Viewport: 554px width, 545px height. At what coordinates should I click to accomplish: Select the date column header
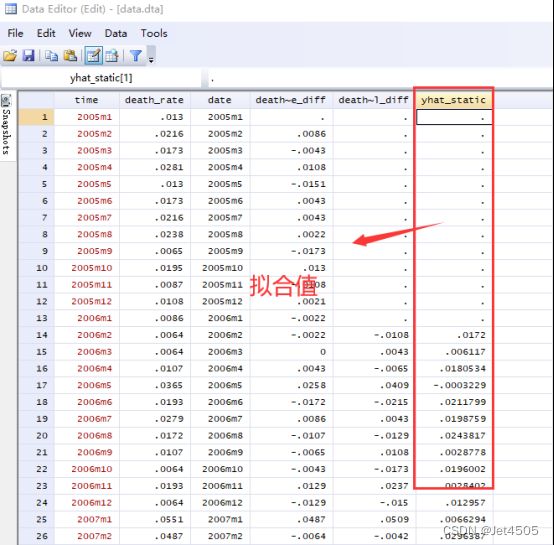[220, 100]
